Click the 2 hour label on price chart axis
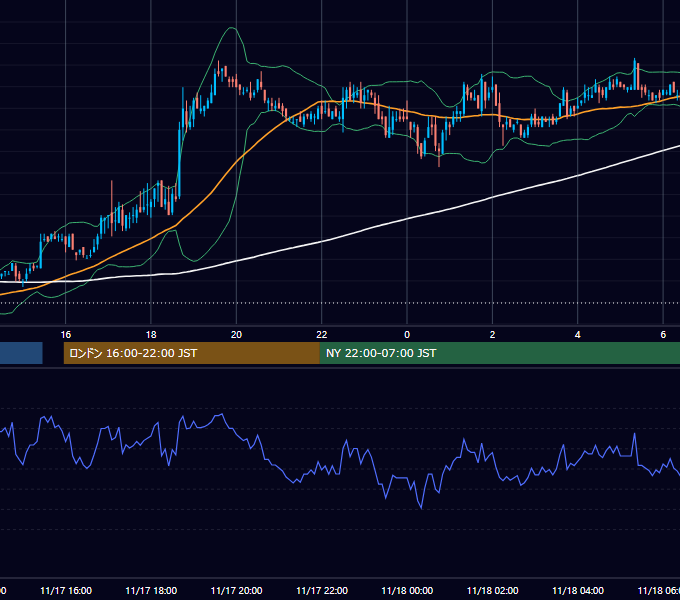The image size is (680, 600). [492, 335]
